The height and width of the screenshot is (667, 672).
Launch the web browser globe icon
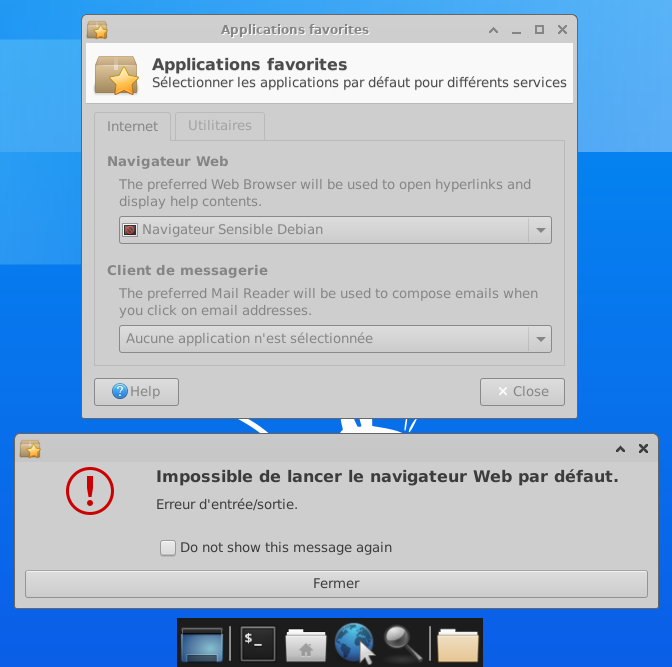click(354, 643)
